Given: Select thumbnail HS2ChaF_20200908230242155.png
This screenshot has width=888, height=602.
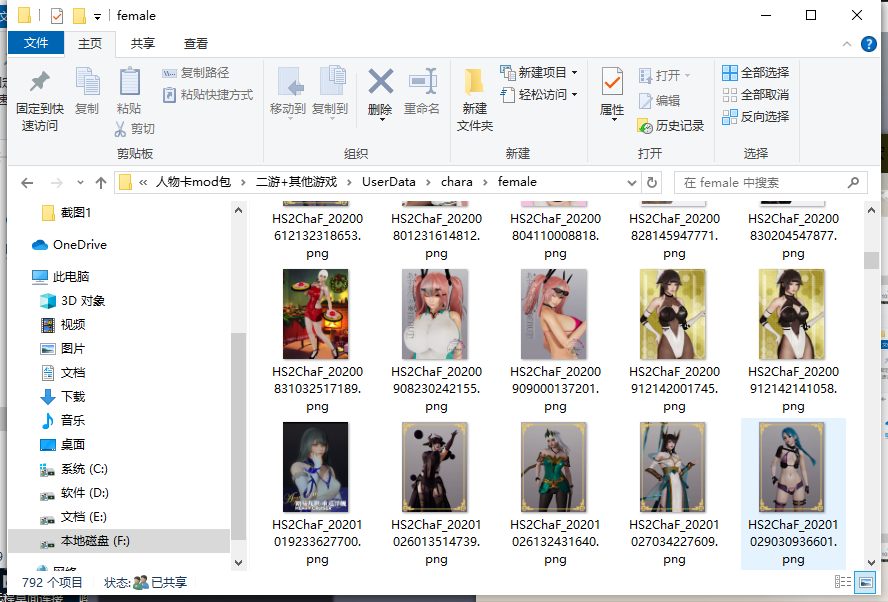Looking at the screenshot, I should (435, 314).
